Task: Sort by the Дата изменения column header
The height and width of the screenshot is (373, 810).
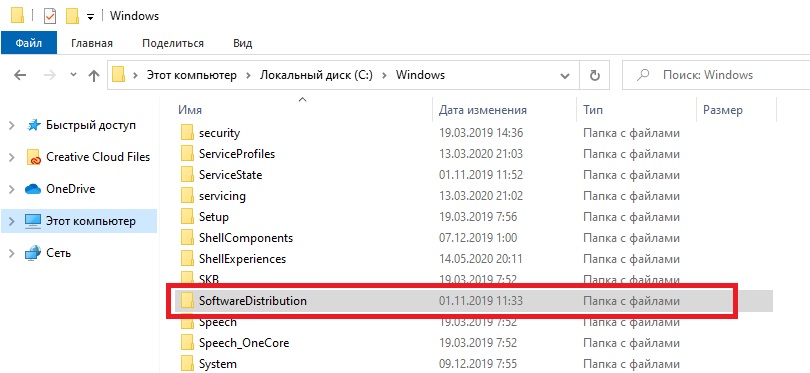Action: 482,110
